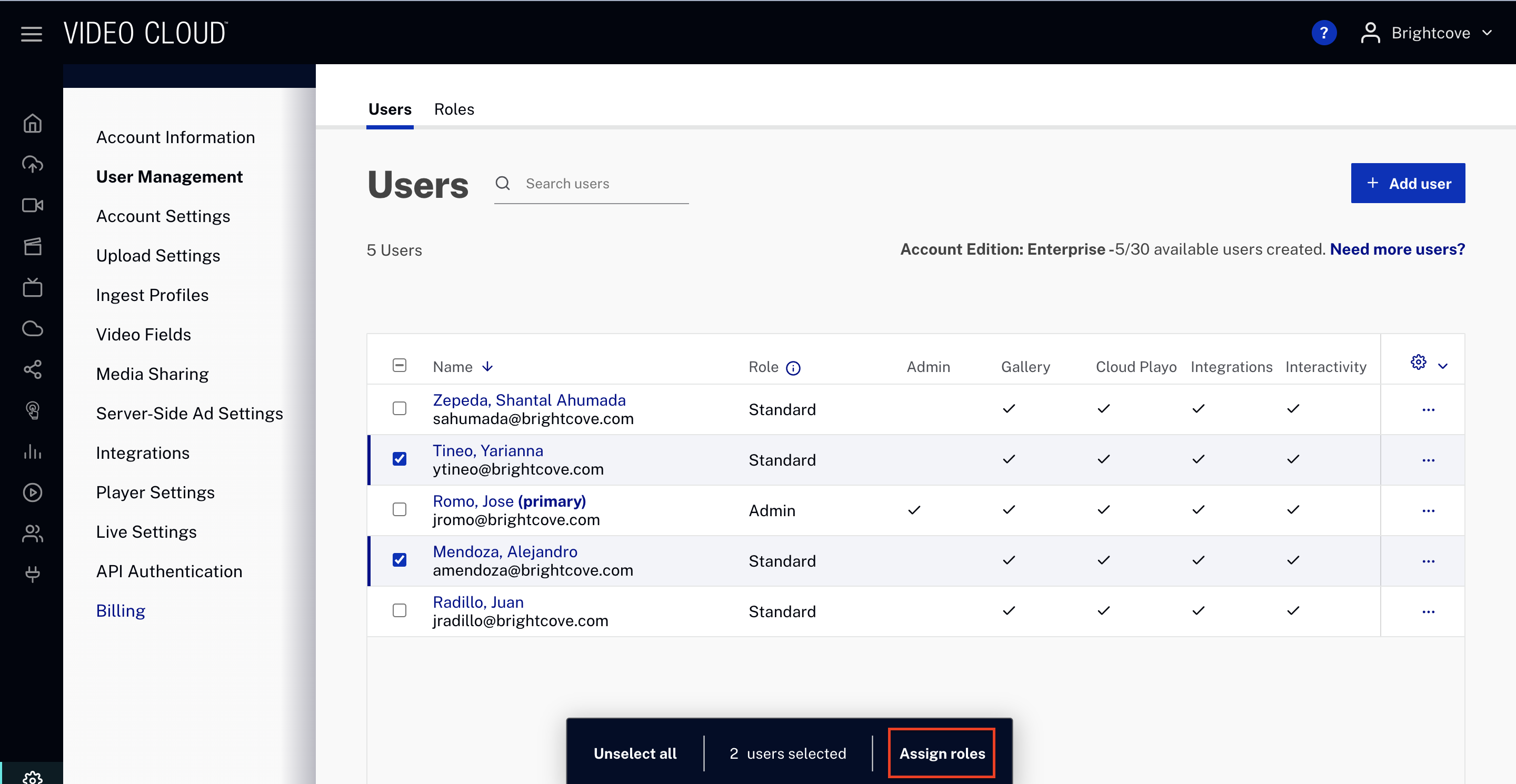
Task: Open the Analytics bar chart icon
Action: click(x=32, y=451)
